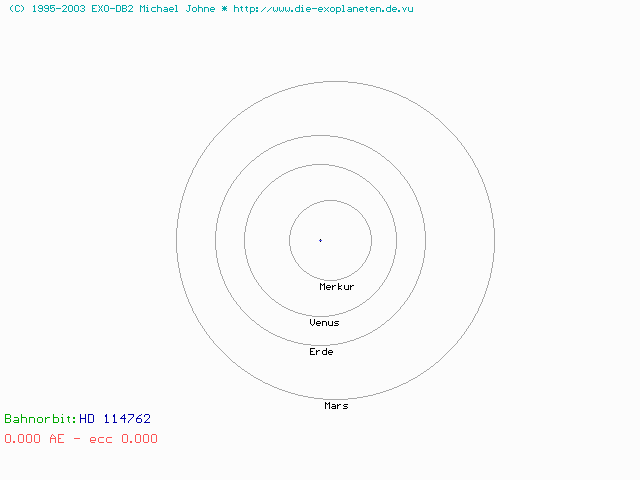Select the blue HD 114762 star name
Viewport: 640px width, 480px height.
(x=115, y=419)
